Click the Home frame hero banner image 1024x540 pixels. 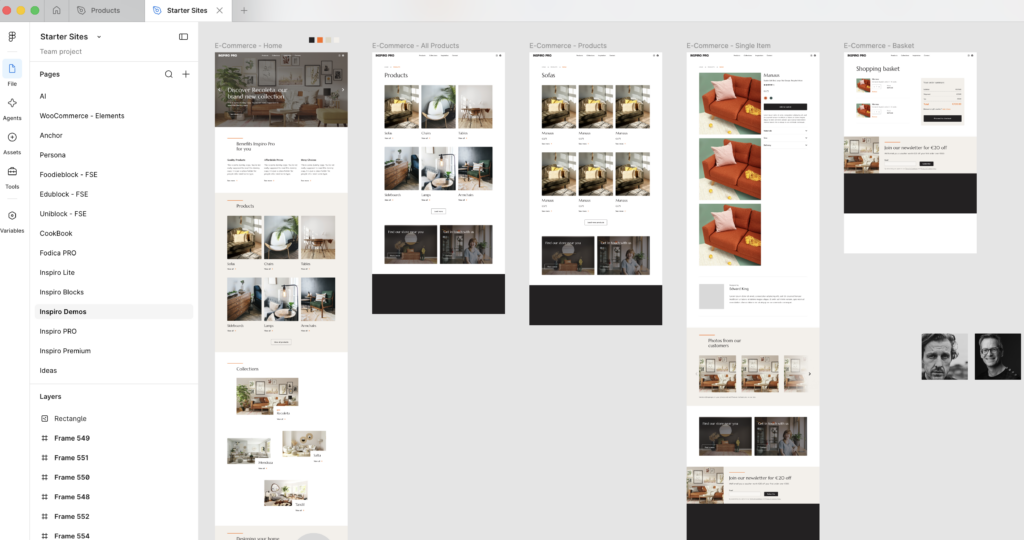281,90
